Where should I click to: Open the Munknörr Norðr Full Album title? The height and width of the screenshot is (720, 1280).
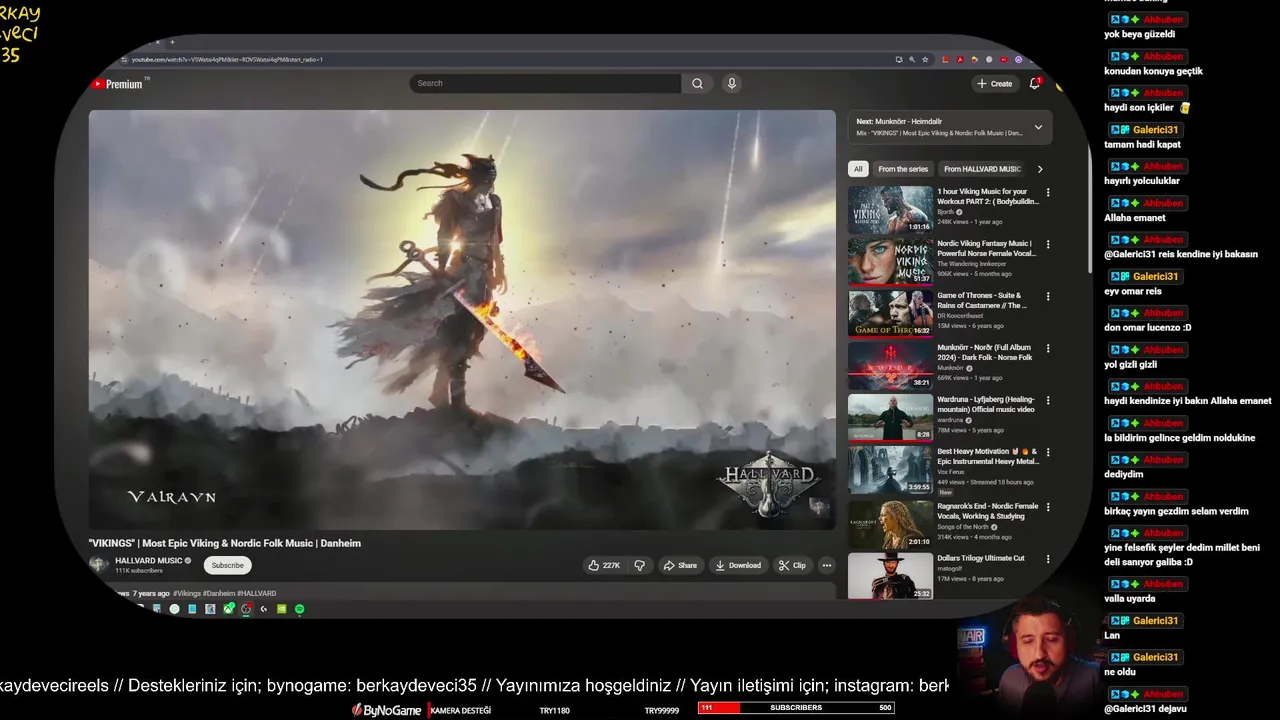pyautogui.click(x=985, y=352)
